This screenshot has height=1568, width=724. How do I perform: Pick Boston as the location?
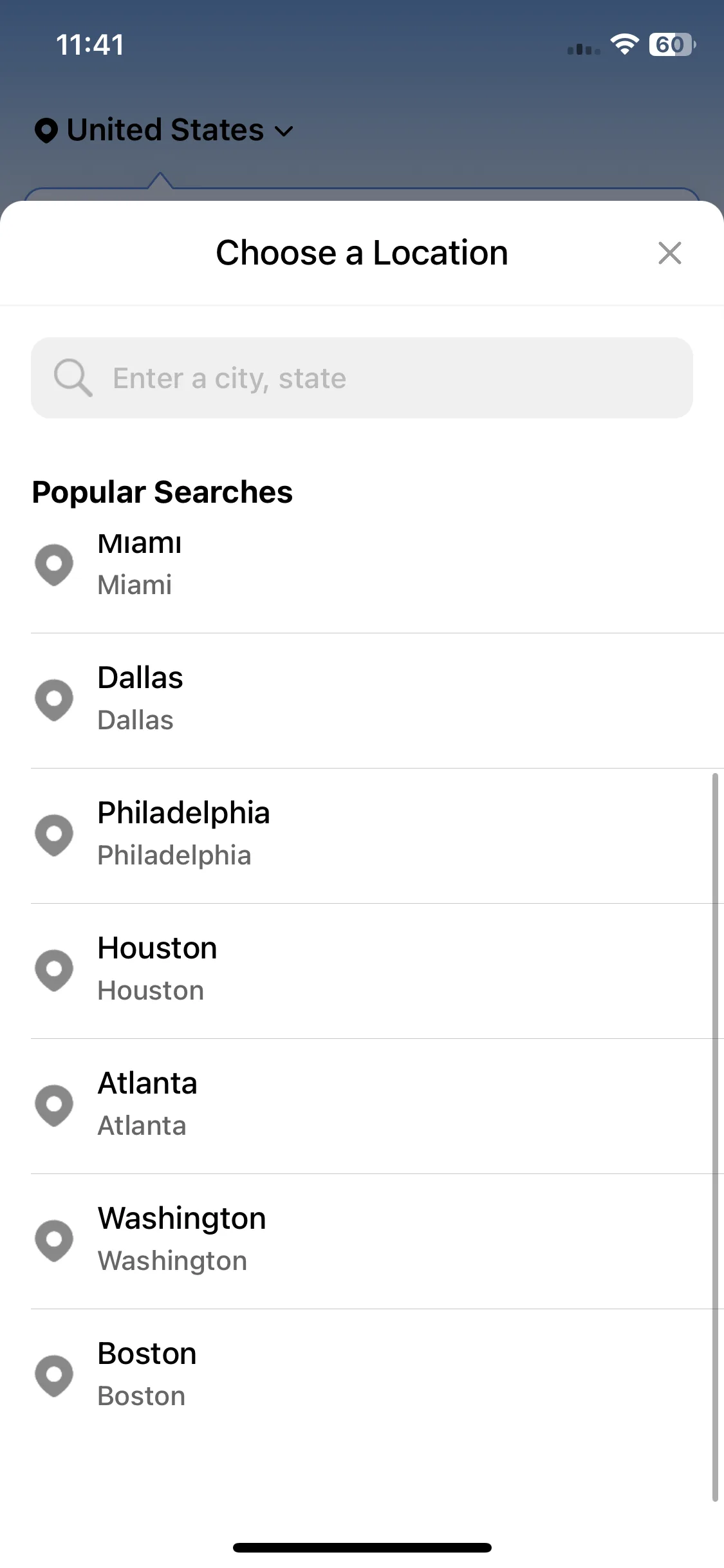[377, 1376]
